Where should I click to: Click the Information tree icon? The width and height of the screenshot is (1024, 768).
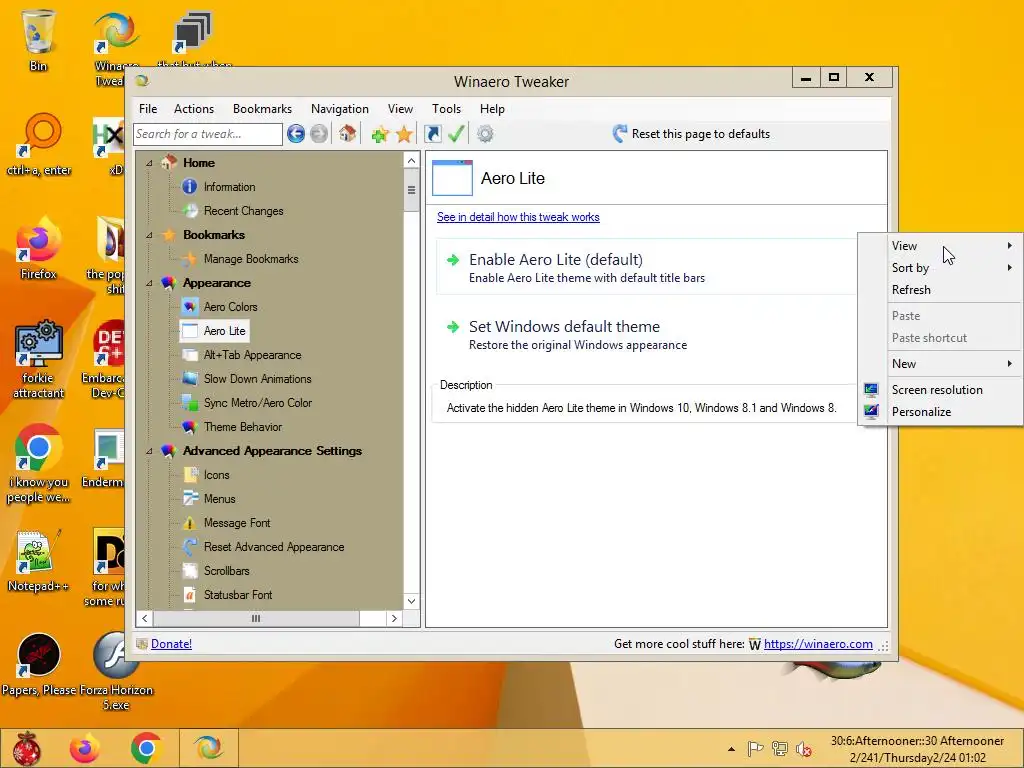point(189,187)
